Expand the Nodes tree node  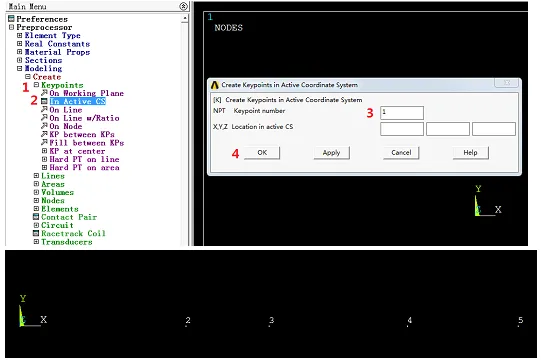click(36, 201)
